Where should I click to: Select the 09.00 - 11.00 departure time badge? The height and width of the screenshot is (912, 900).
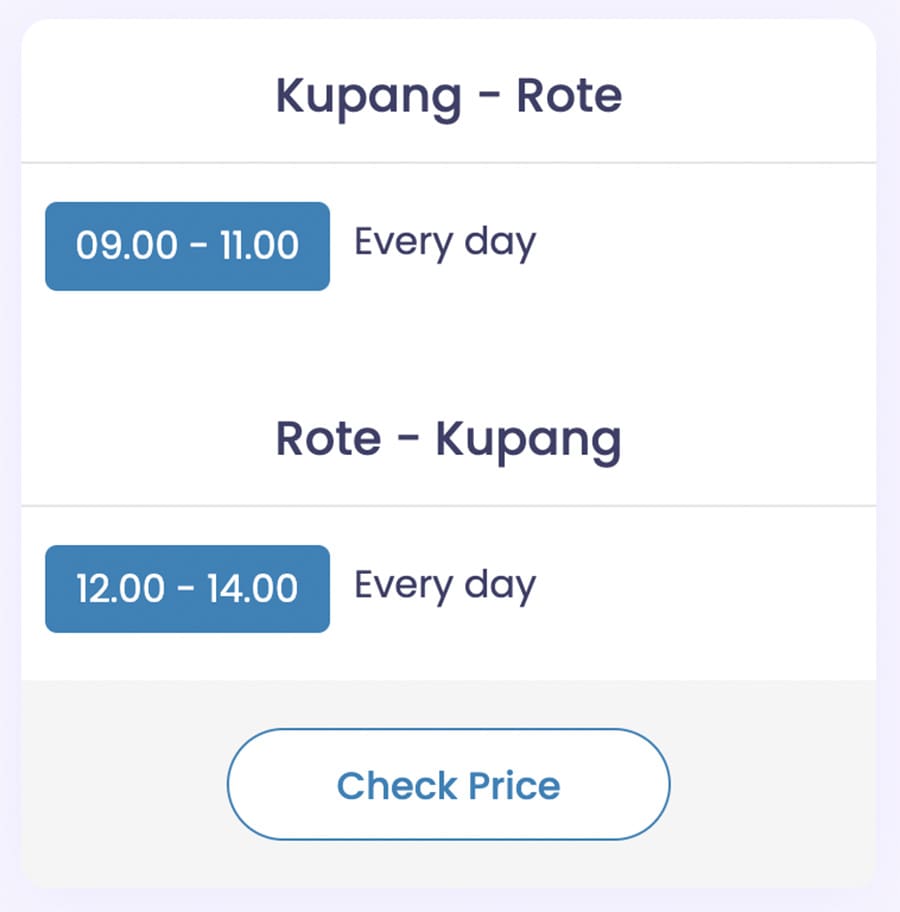pyautogui.click(x=187, y=246)
